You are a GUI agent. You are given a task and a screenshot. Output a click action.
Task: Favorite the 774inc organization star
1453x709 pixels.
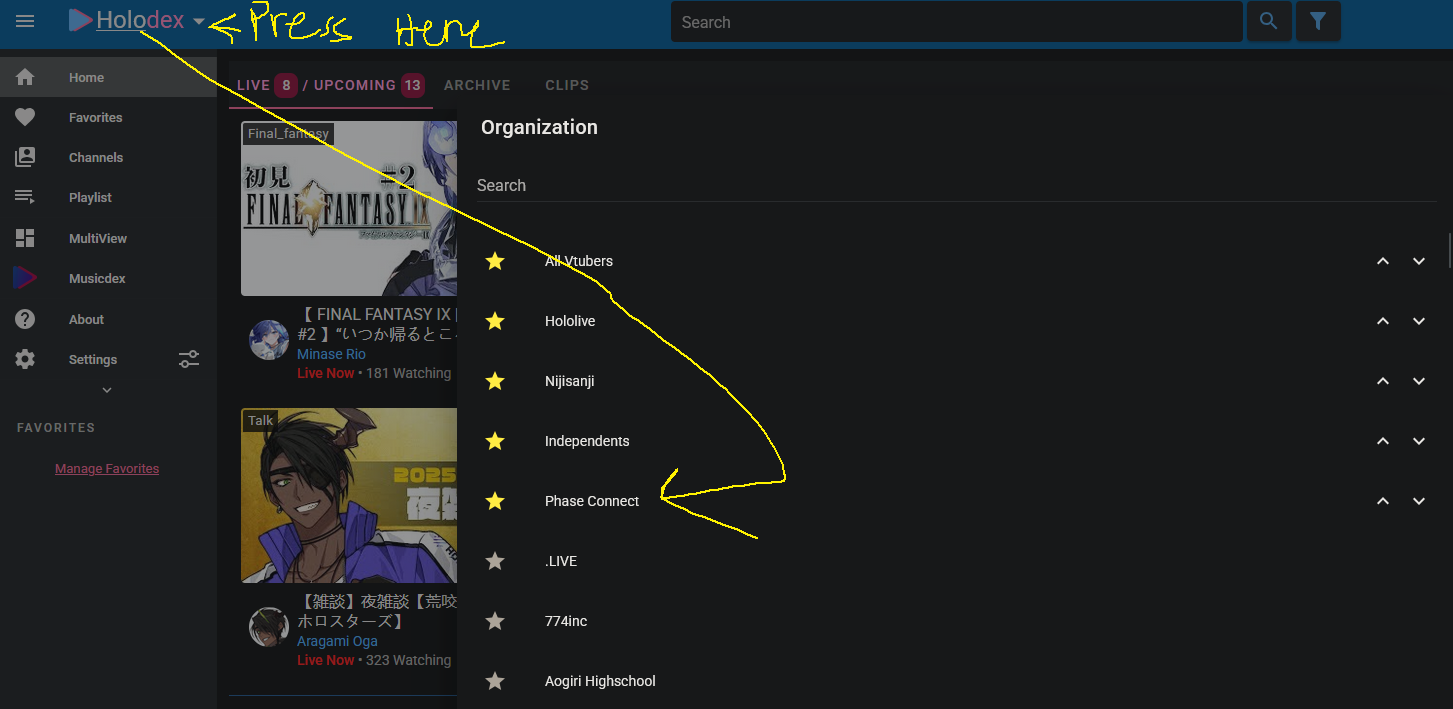pyautogui.click(x=495, y=621)
